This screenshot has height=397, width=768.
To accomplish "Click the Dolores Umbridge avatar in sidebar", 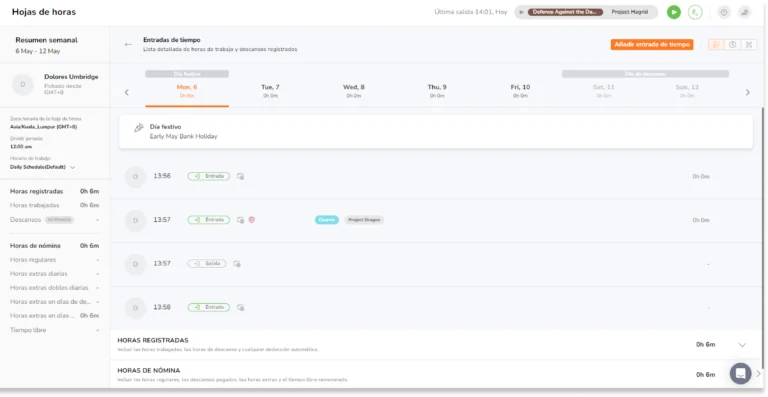I will 23,84.
